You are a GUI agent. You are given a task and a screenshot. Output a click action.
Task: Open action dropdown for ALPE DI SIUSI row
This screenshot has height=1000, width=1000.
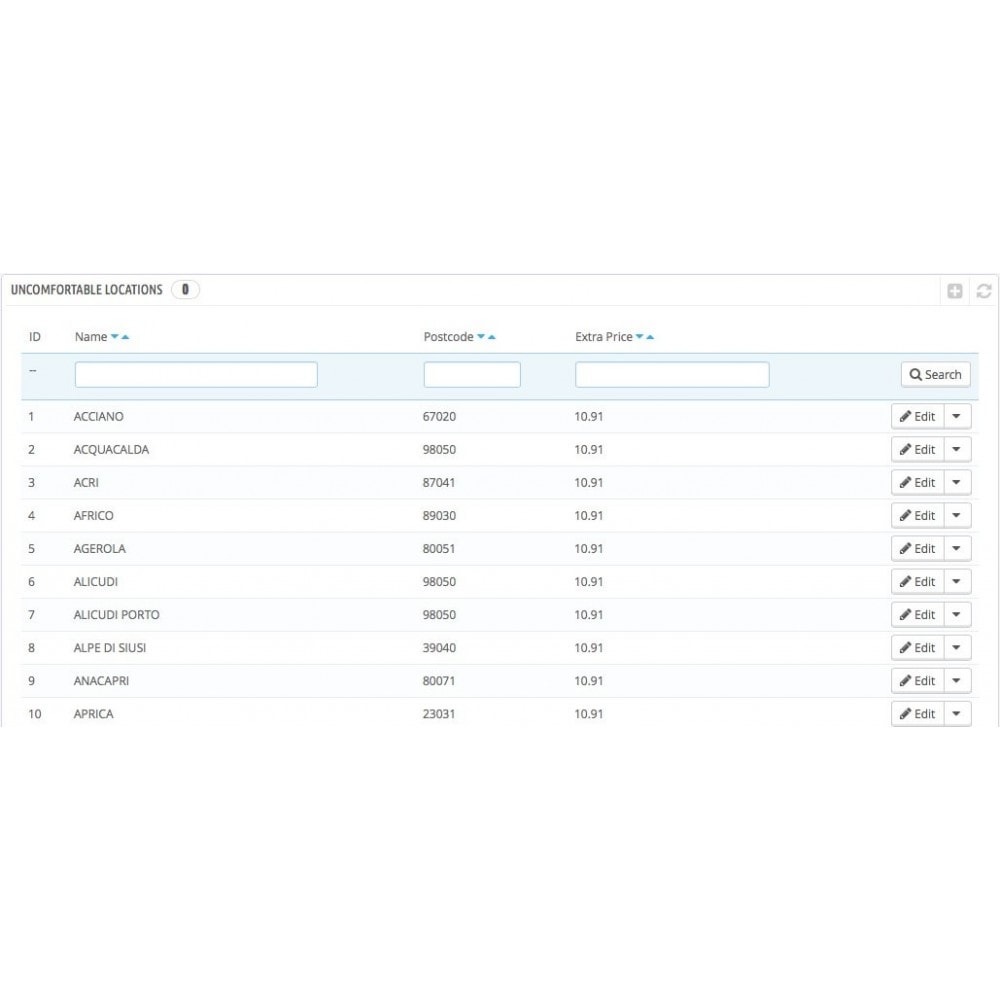tap(957, 649)
